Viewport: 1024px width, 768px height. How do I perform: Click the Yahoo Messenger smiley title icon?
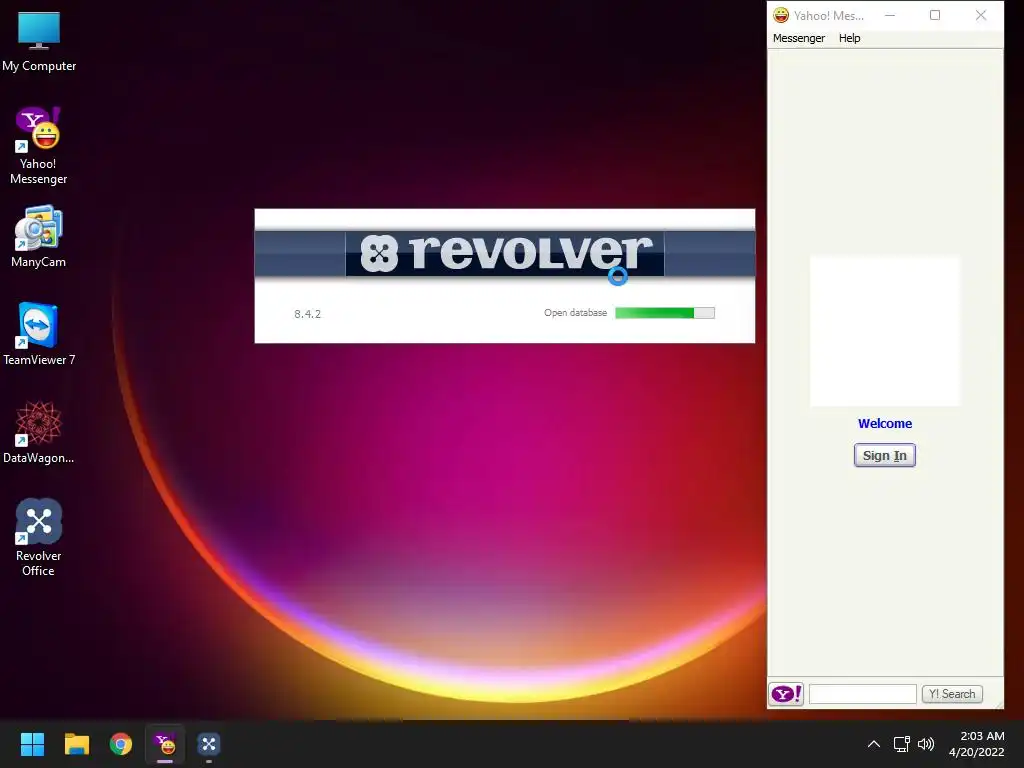pos(781,15)
